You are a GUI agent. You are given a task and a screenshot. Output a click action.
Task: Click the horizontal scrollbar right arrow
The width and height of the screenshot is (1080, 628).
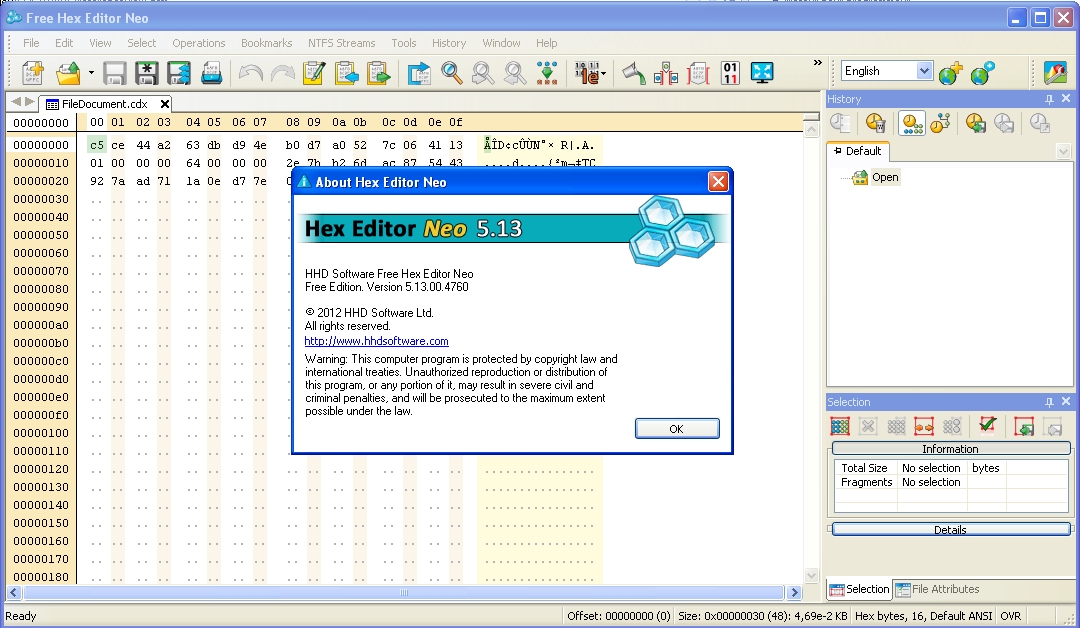coord(794,592)
